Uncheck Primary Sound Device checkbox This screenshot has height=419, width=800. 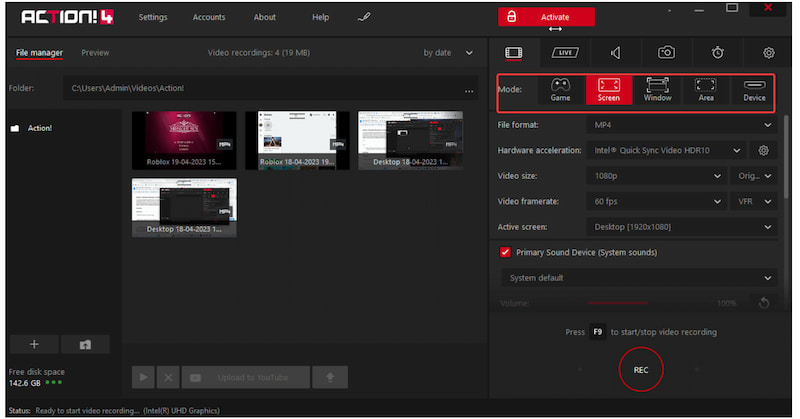click(x=505, y=253)
